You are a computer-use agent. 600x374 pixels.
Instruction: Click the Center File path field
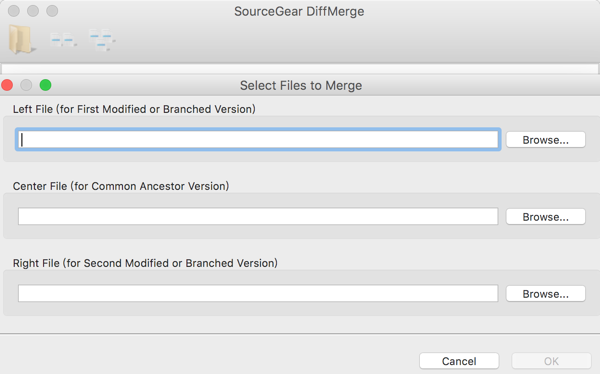pos(258,216)
